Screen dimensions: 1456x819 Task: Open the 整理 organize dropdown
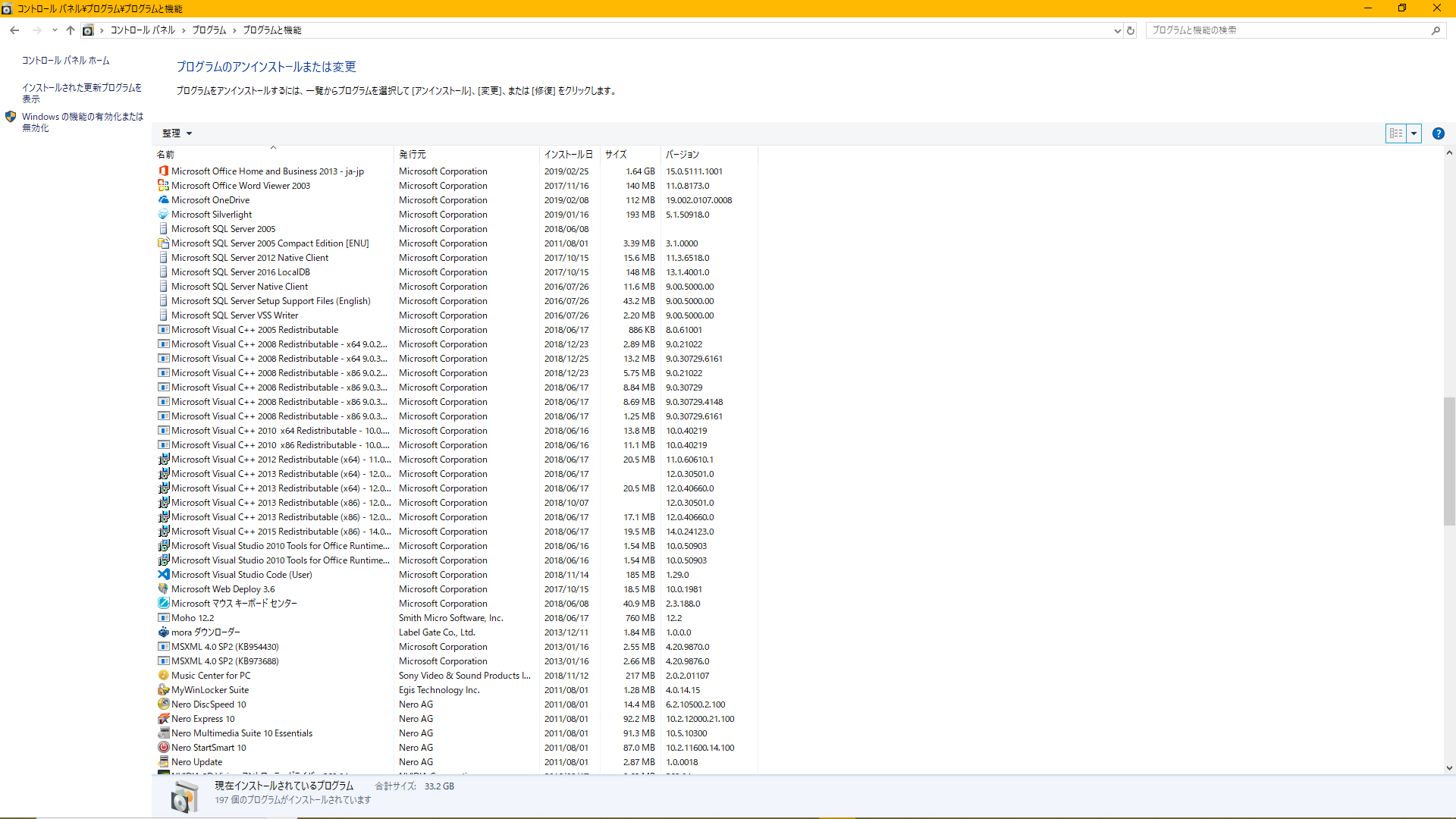click(x=177, y=133)
